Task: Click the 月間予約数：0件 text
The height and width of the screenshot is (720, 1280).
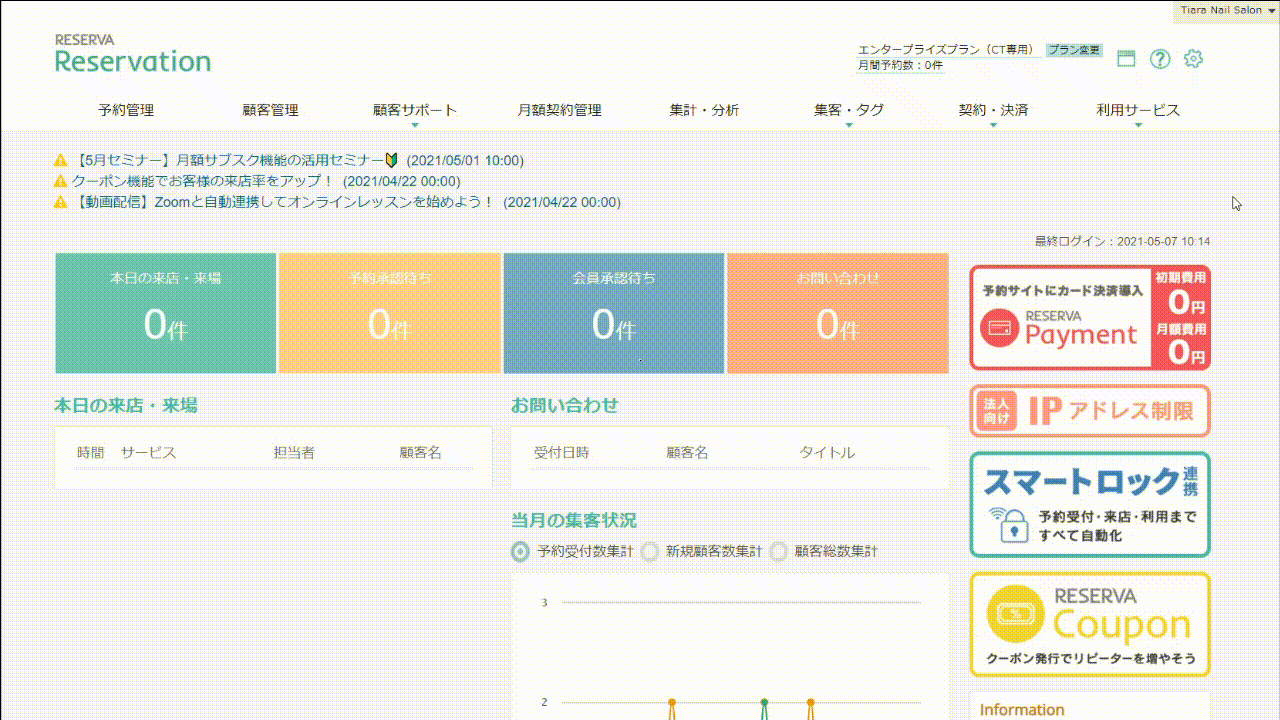Action: click(x=900, y=65)
